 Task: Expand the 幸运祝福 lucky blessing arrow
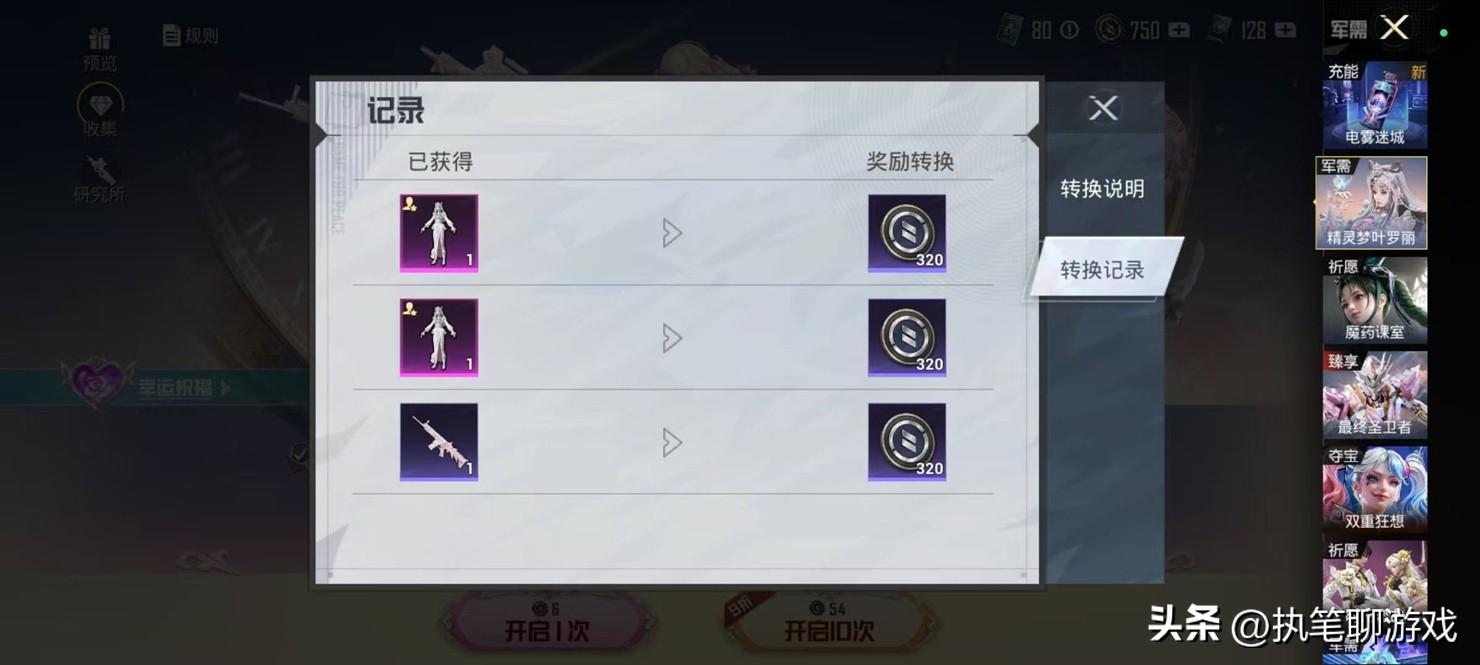[226, 387]
